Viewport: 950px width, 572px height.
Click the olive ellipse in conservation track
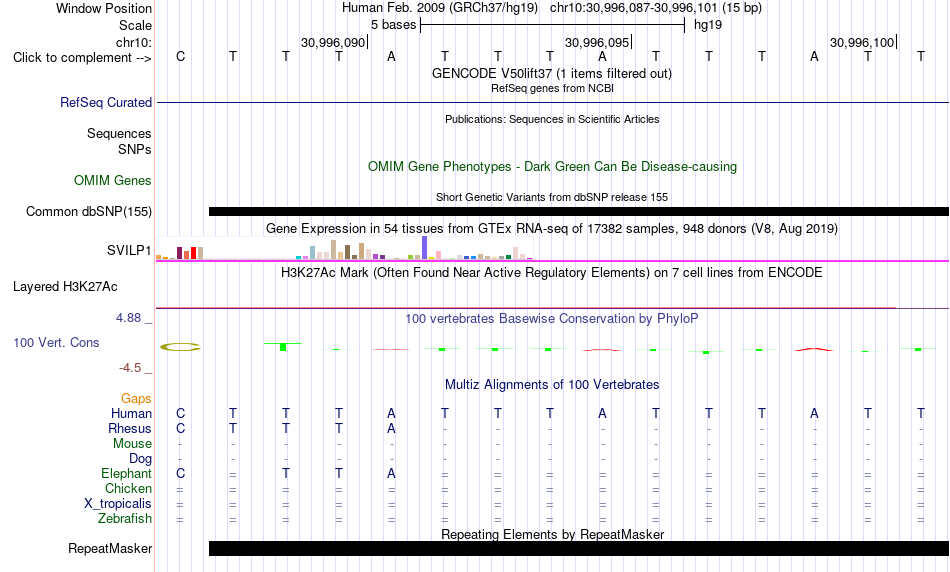point(180,347)
